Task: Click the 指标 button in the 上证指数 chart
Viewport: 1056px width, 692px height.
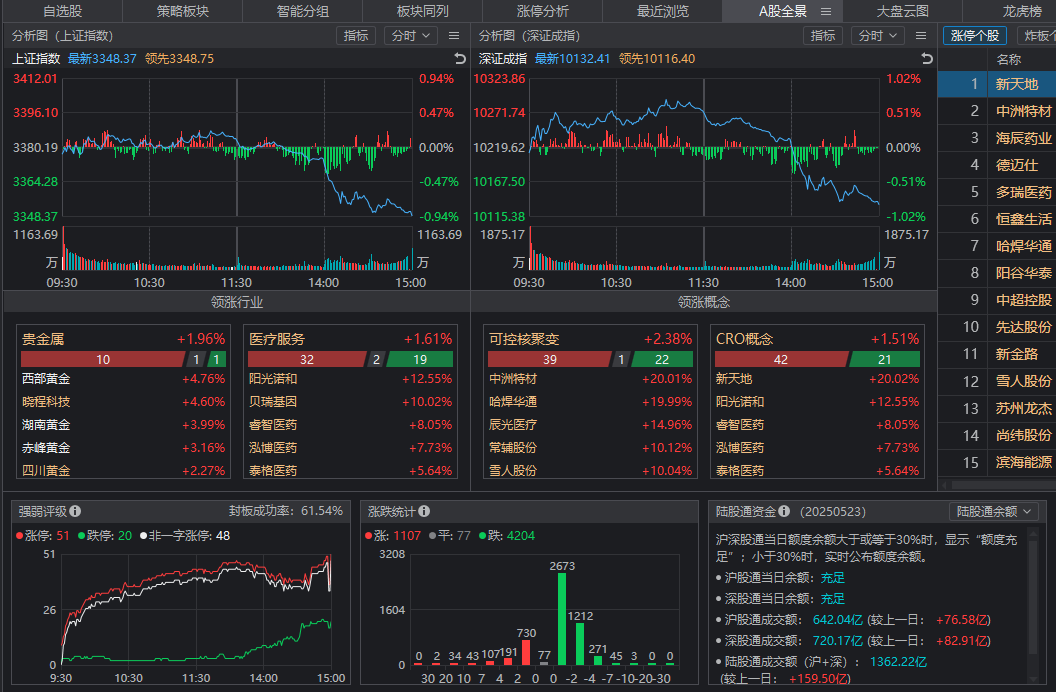Action: click(x=355, y=36)
